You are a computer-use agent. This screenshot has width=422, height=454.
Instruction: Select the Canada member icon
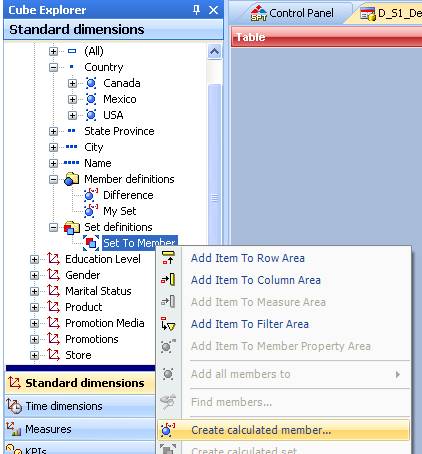91,83
